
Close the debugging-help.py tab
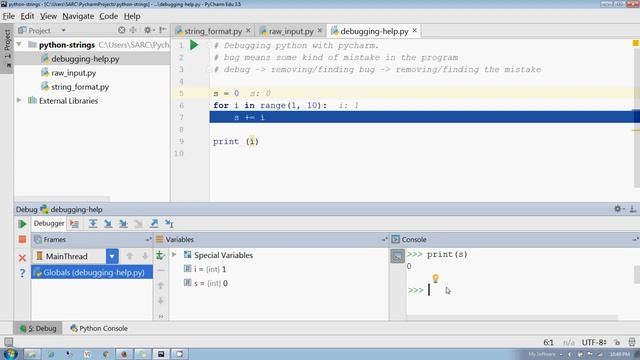415,31
